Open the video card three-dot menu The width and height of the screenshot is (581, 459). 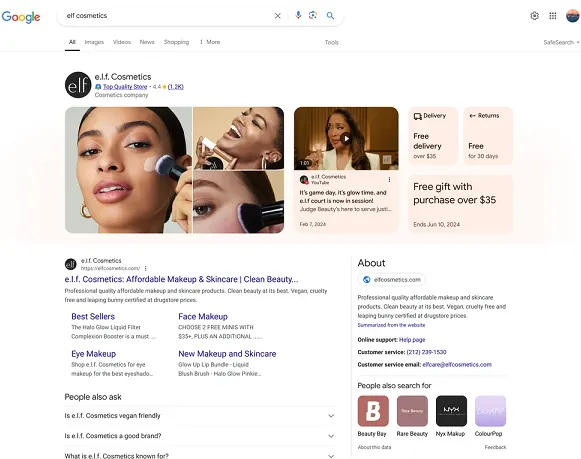click(x=389, y=180)
